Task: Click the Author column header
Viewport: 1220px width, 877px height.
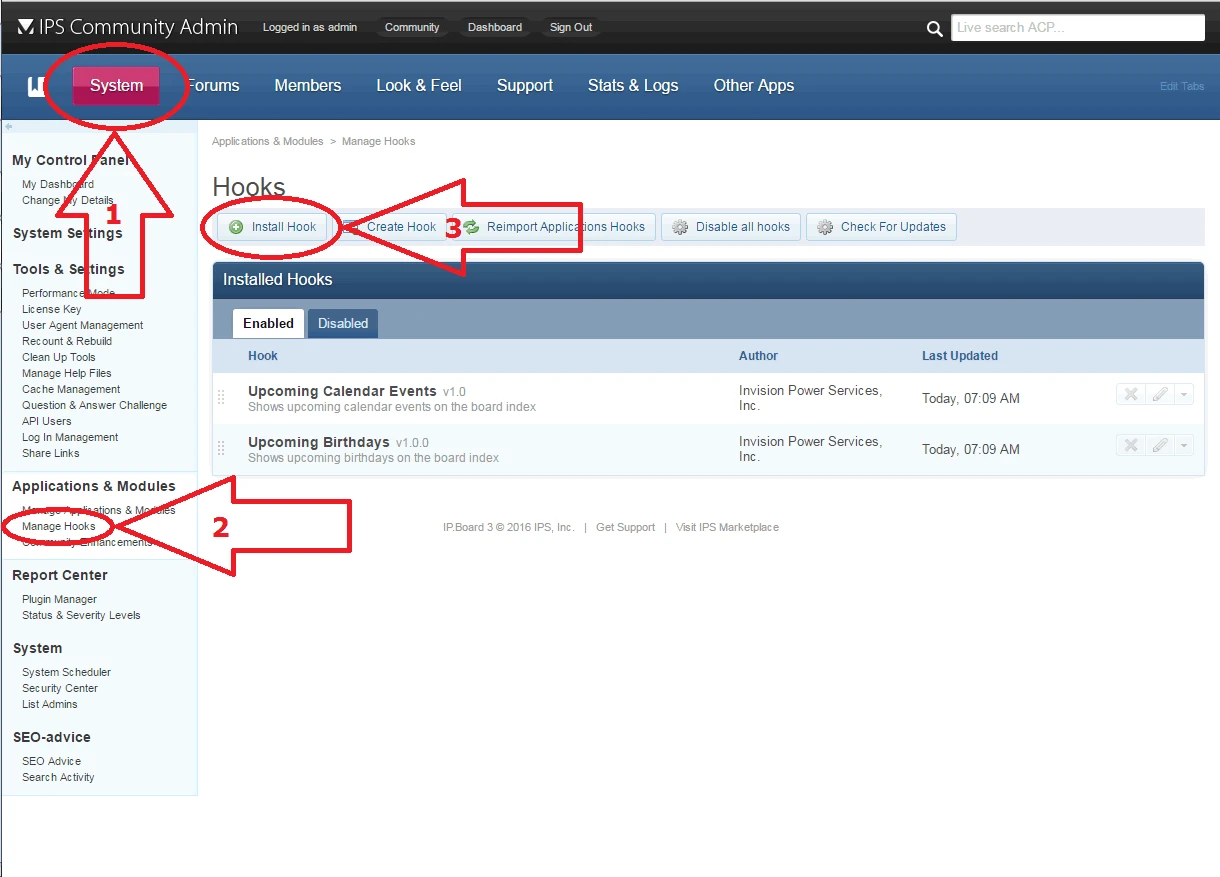Action: [x=758, y=356]
